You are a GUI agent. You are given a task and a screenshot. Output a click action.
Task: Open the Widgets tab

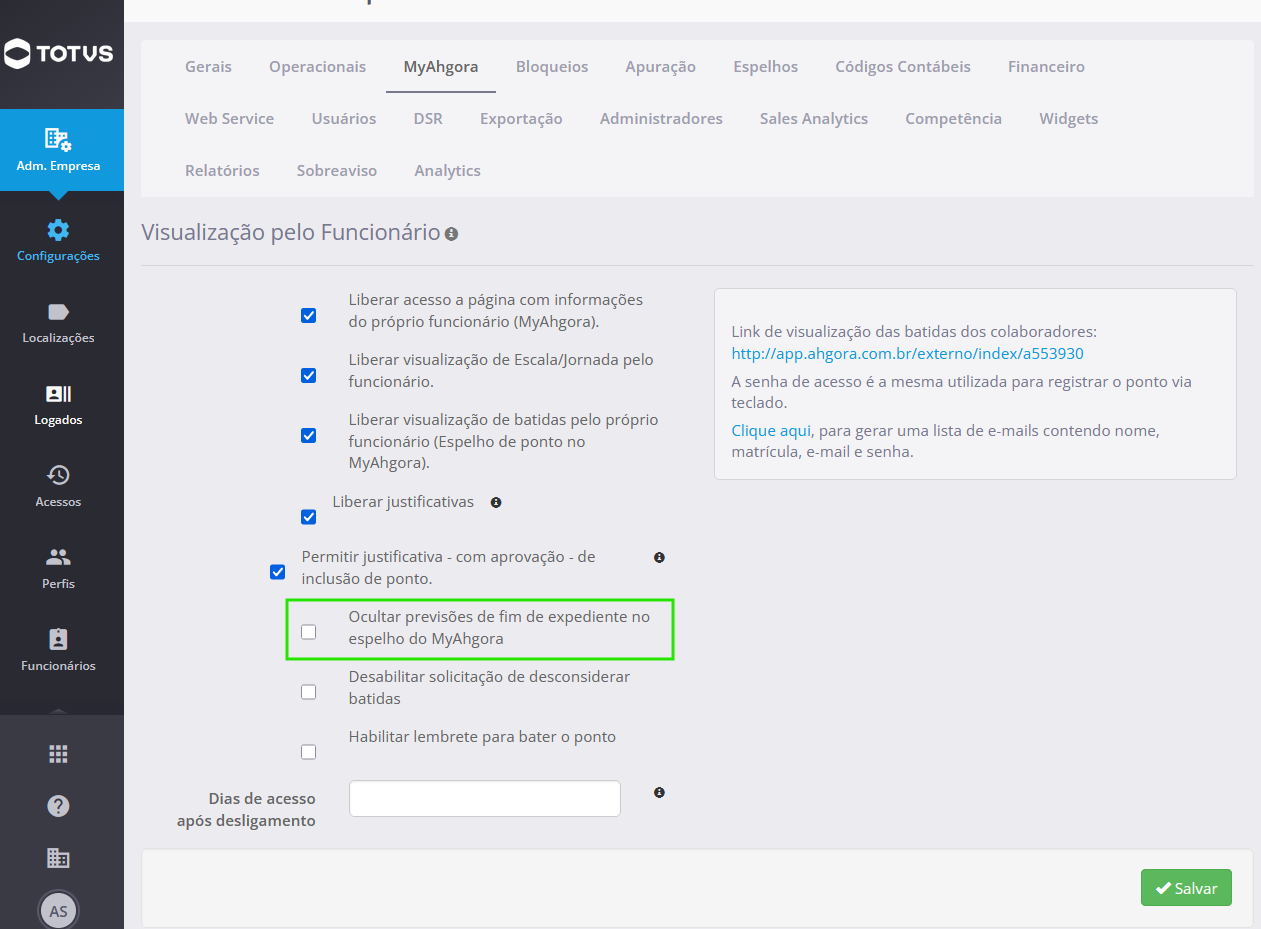click(x=1069, y=119)
